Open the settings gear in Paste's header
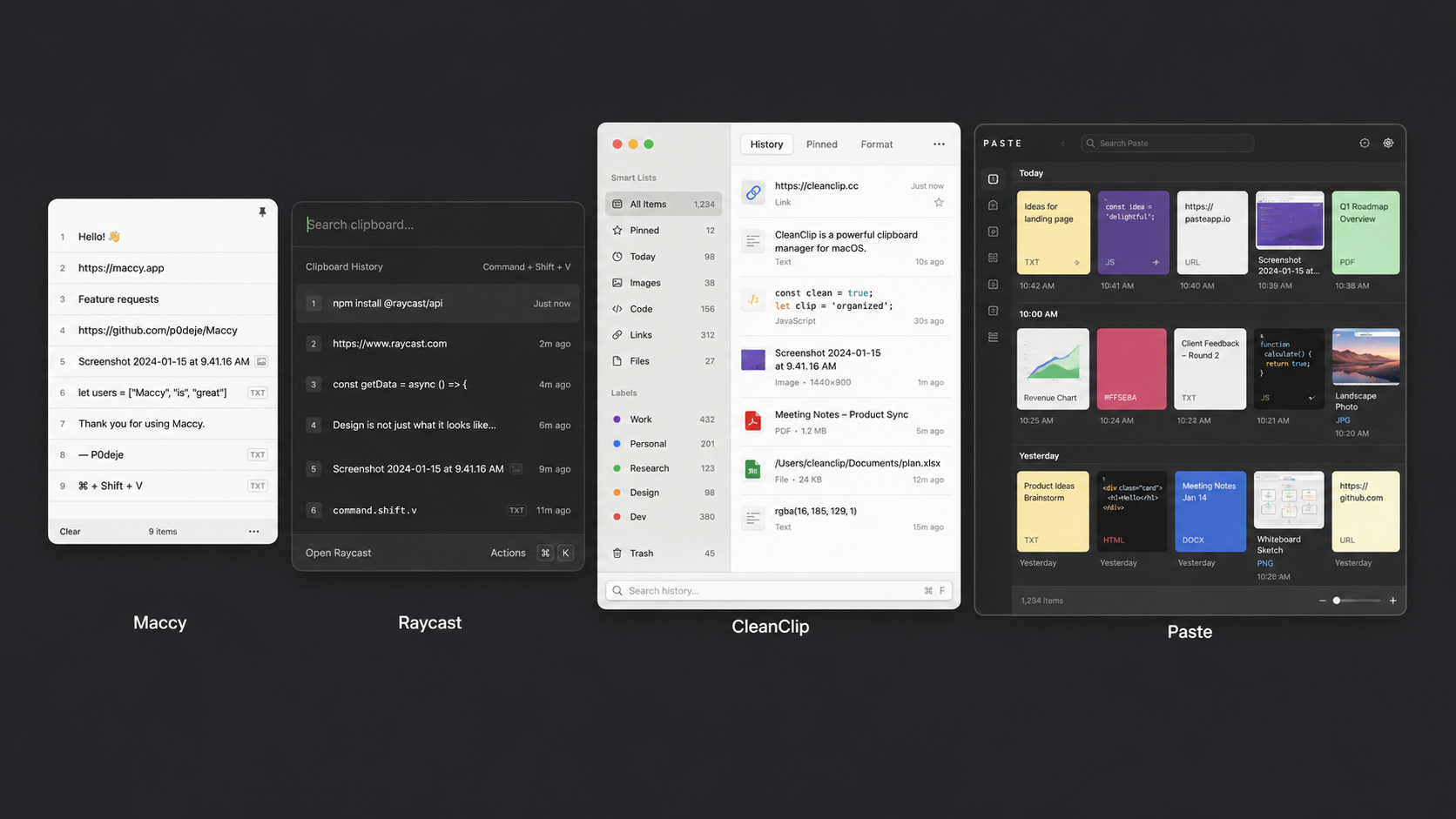 coord(1388,144)
